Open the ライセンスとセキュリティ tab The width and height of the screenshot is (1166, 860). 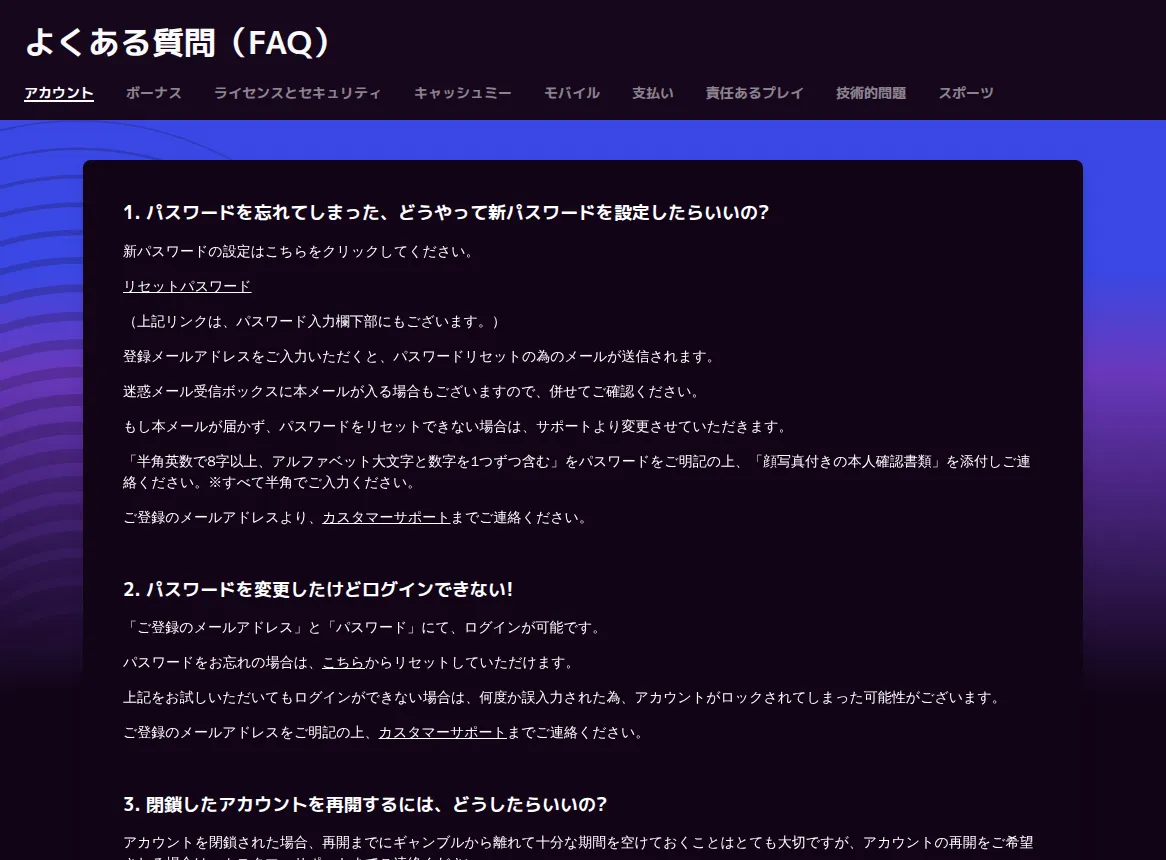[x=297, y=93]
